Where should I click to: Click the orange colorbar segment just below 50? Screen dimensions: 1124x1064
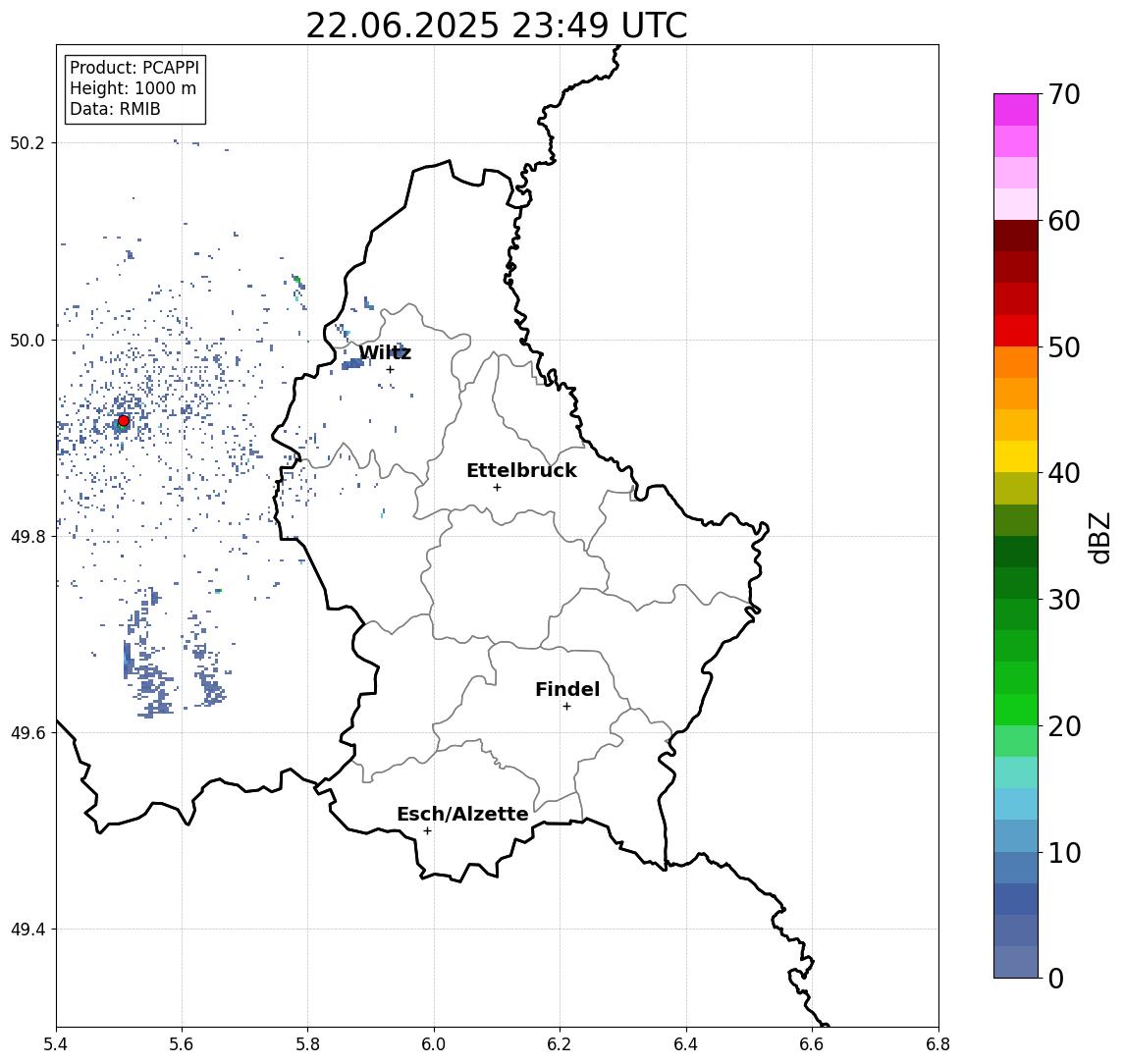tap(1016, 362)
